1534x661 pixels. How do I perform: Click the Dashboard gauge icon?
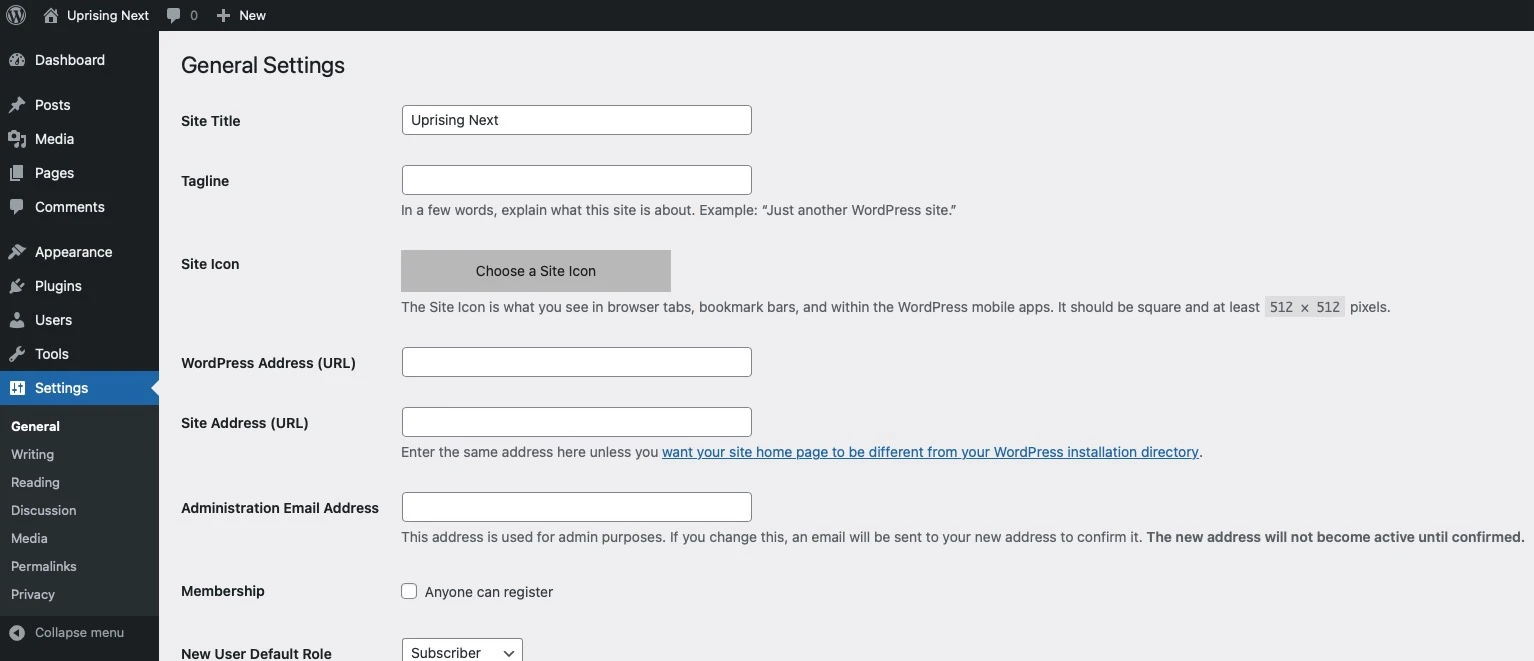(x=17, y=60)
